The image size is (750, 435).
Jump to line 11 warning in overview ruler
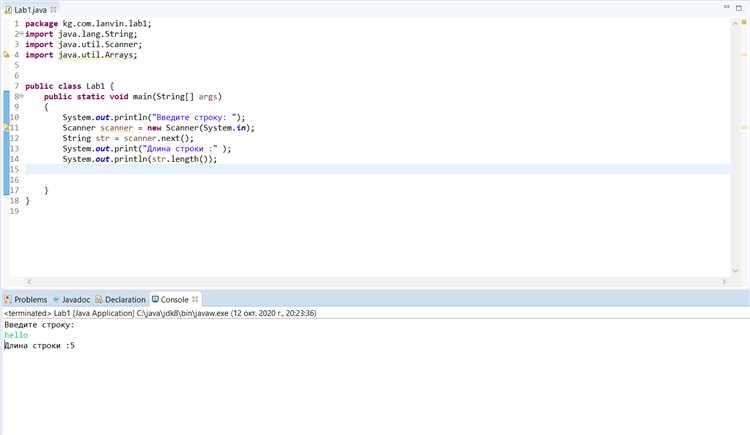[744, 127]
